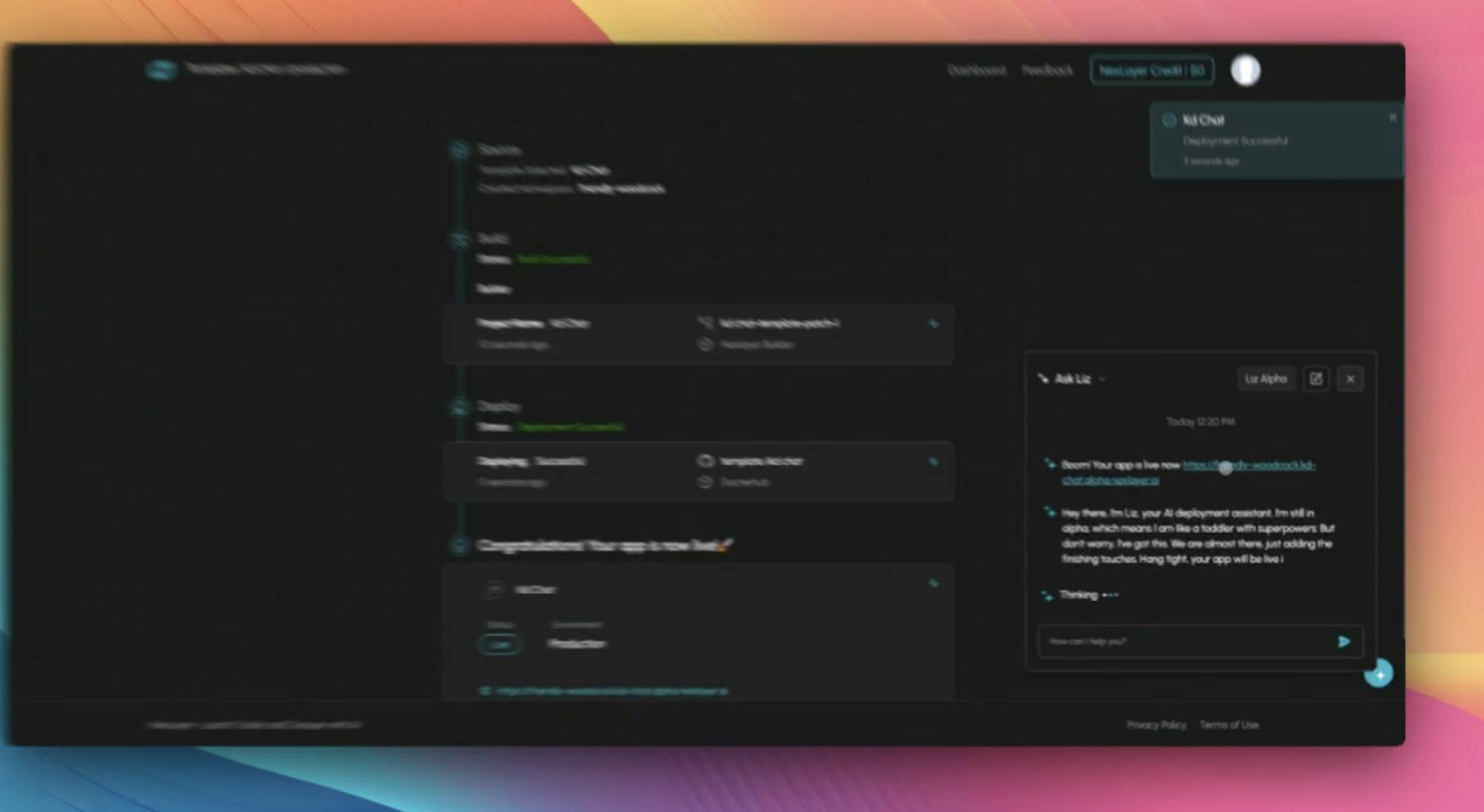Send the chat message
The height and width of the screenshot is (812, 1484).
[x=1344, y=641]
